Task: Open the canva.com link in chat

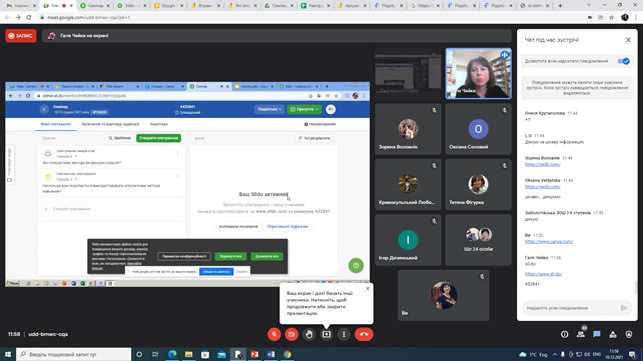Action: pos(549,242)
